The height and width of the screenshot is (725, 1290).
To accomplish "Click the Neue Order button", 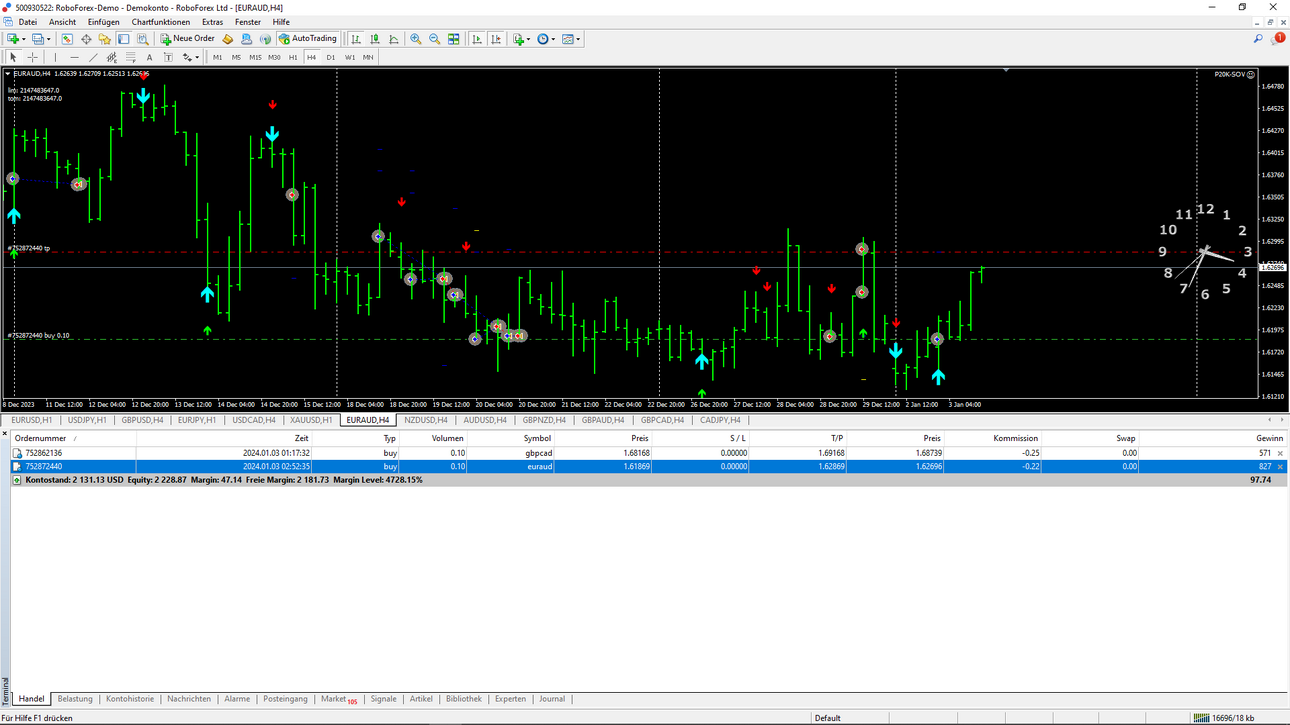I will (188, 39).
